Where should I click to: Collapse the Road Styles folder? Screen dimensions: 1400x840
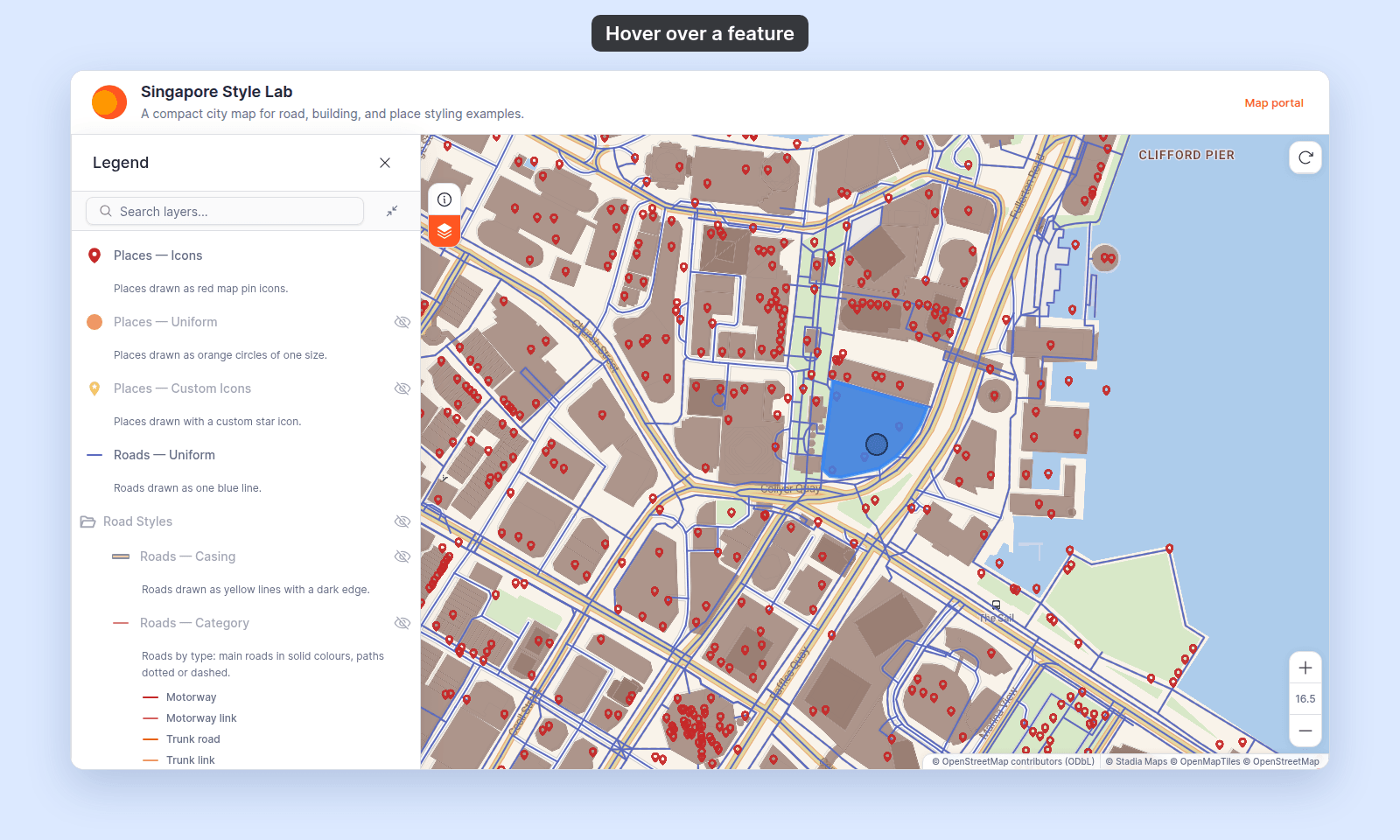click(87, 521)
